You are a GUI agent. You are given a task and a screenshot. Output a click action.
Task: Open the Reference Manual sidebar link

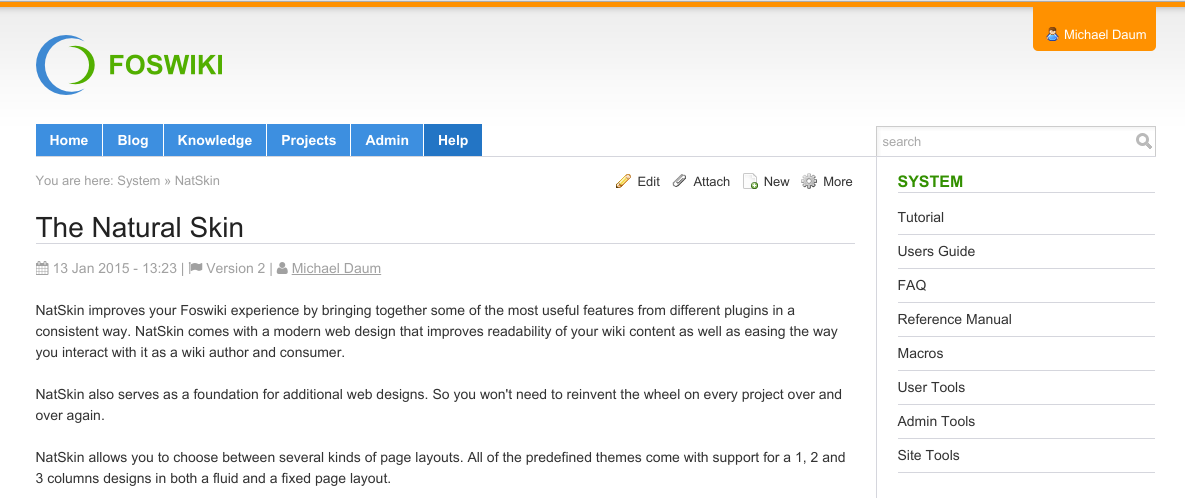(955, 319)
